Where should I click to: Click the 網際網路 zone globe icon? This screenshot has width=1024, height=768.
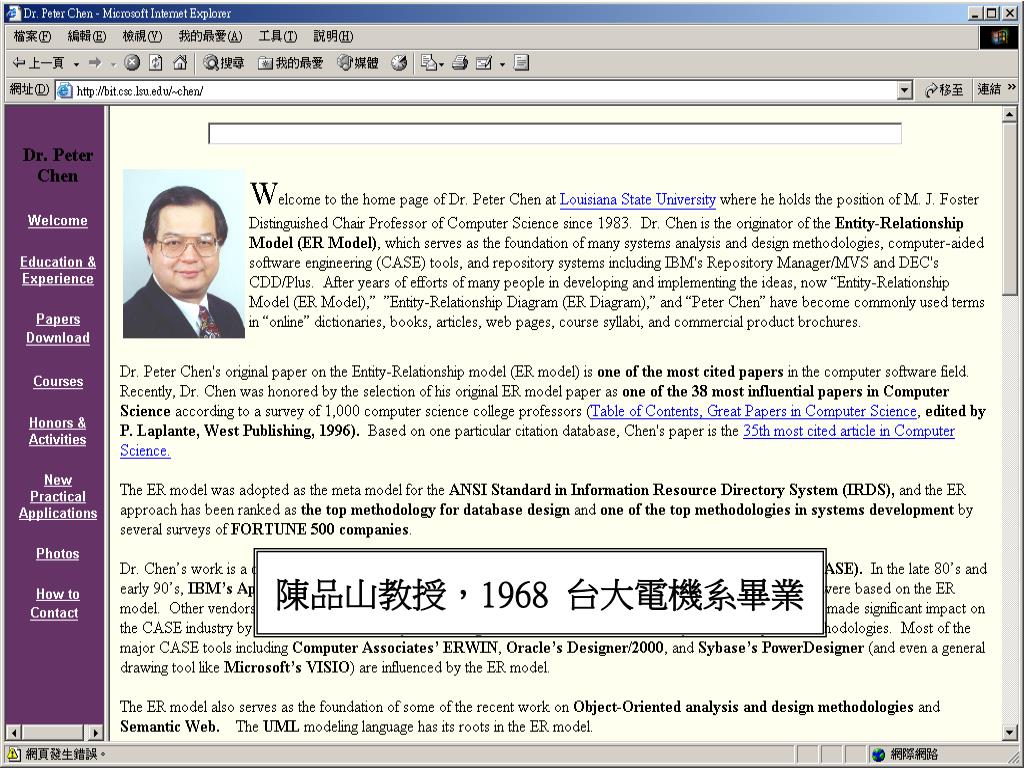point(878,754)
